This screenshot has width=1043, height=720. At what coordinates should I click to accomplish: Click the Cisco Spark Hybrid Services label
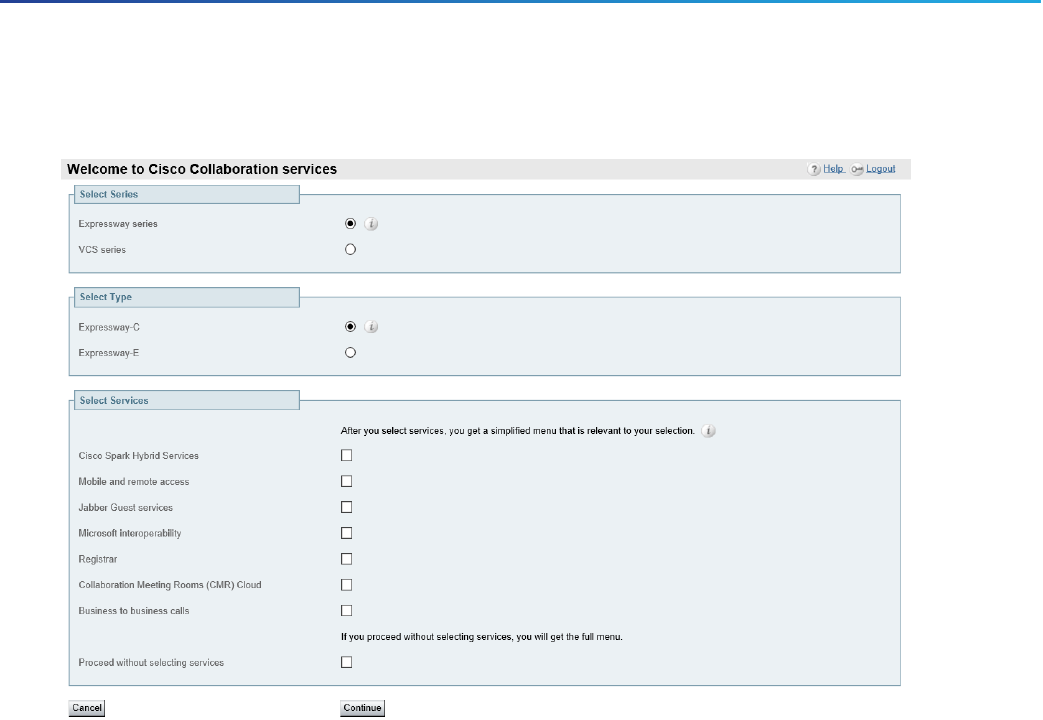(x=139, y=456)
